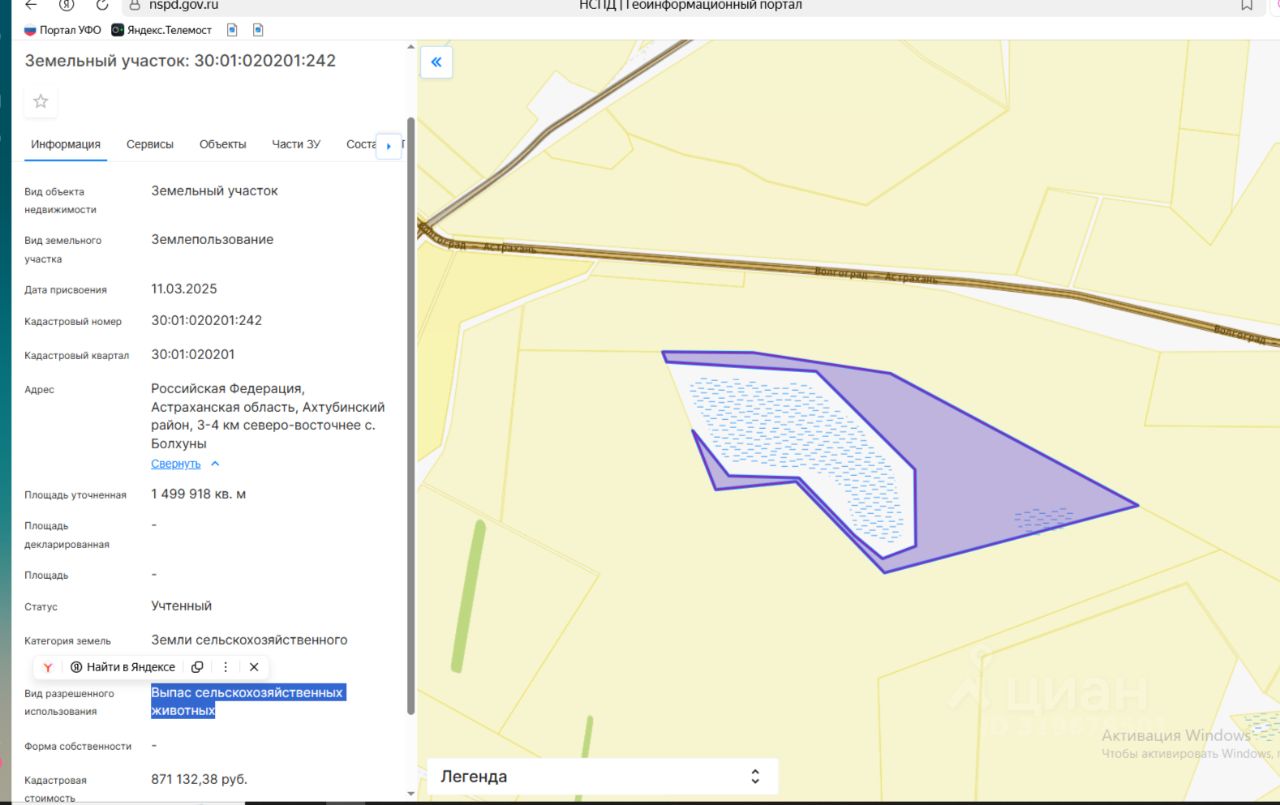Expand the Легенда panel
Viewport: 1280px width, 805px height.
tap(602, 777)
